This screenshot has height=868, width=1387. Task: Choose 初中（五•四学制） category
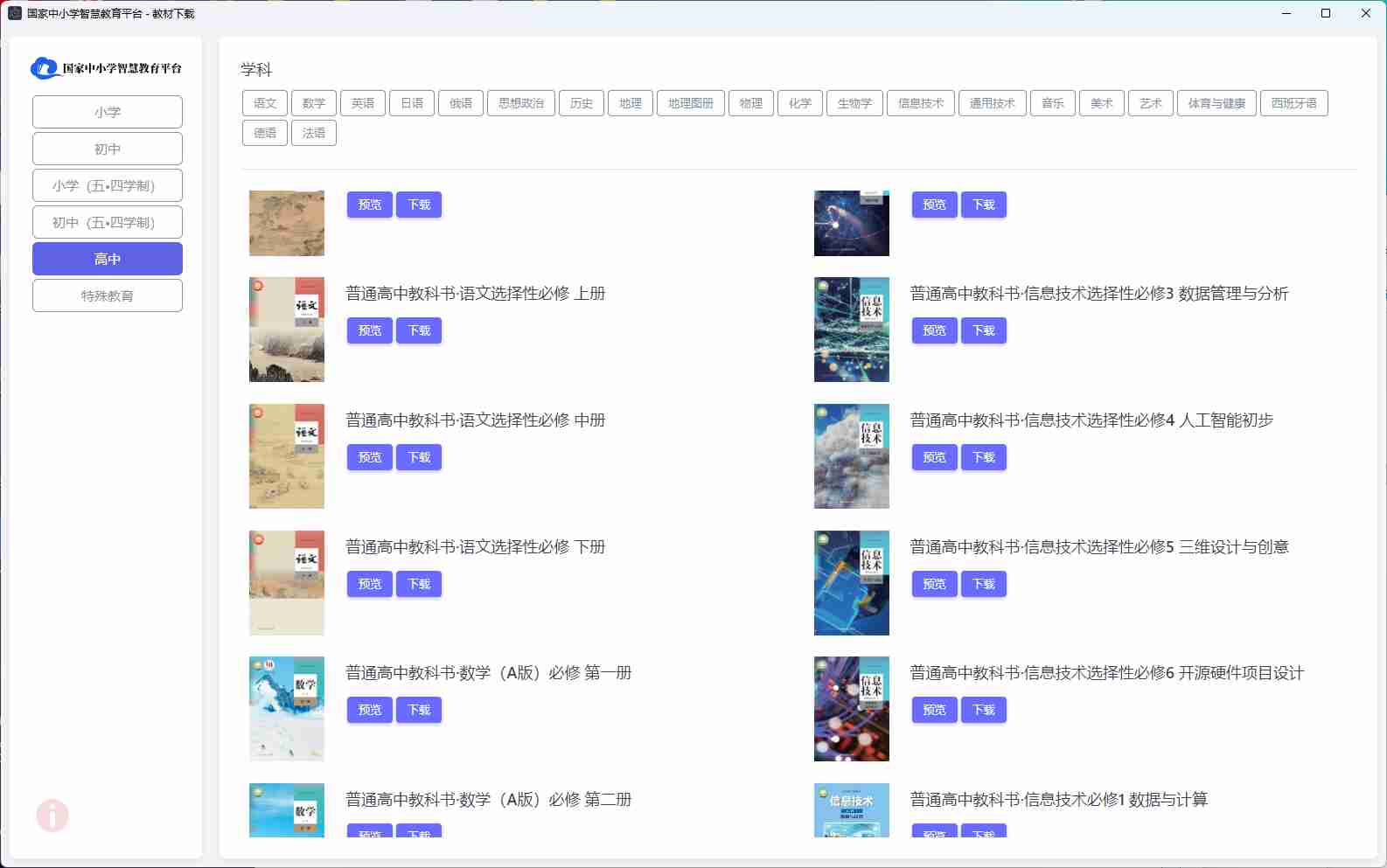(108, 222)
